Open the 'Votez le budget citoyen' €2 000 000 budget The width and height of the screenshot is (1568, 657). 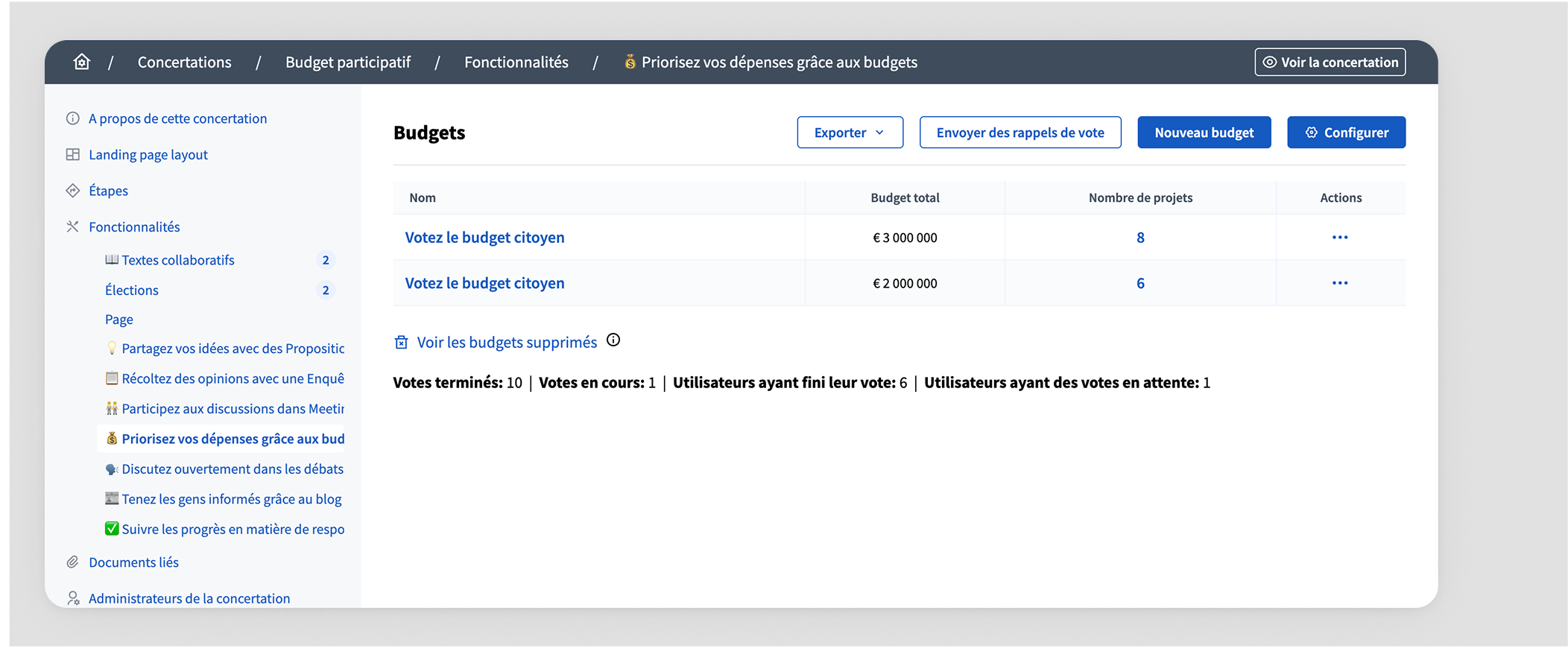[x=484, y=283]
